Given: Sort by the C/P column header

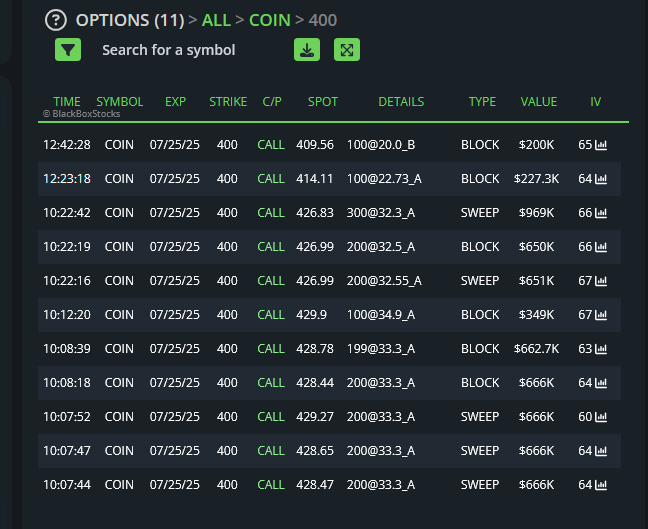Looking at the screenshot, I should tap(272, 102).
